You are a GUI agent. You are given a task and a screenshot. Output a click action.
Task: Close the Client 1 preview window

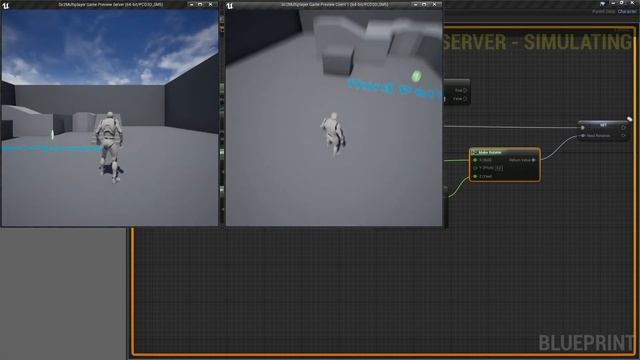pos(434,4)
